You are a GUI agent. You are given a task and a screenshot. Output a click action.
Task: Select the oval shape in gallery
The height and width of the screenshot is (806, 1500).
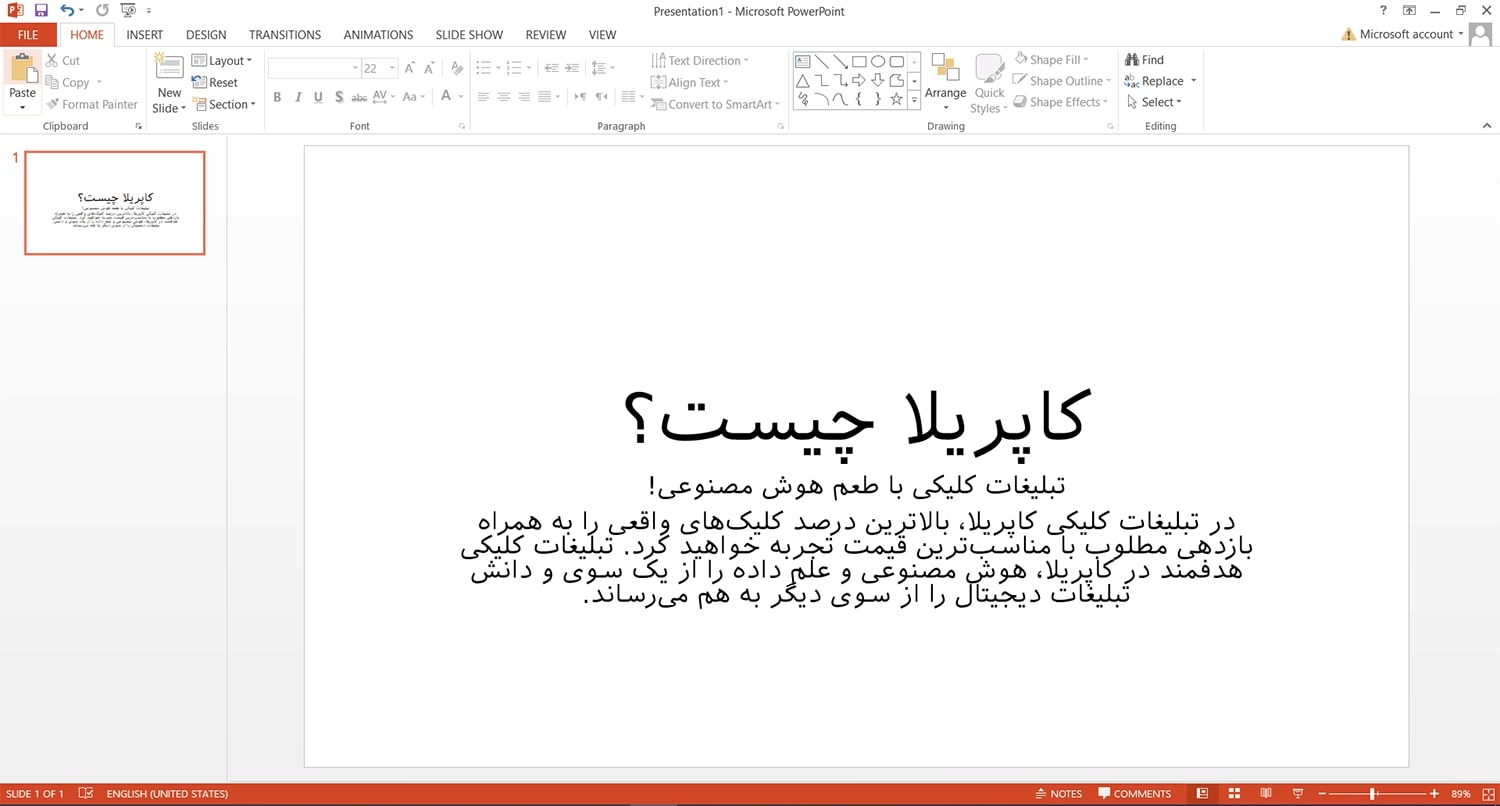878,61
